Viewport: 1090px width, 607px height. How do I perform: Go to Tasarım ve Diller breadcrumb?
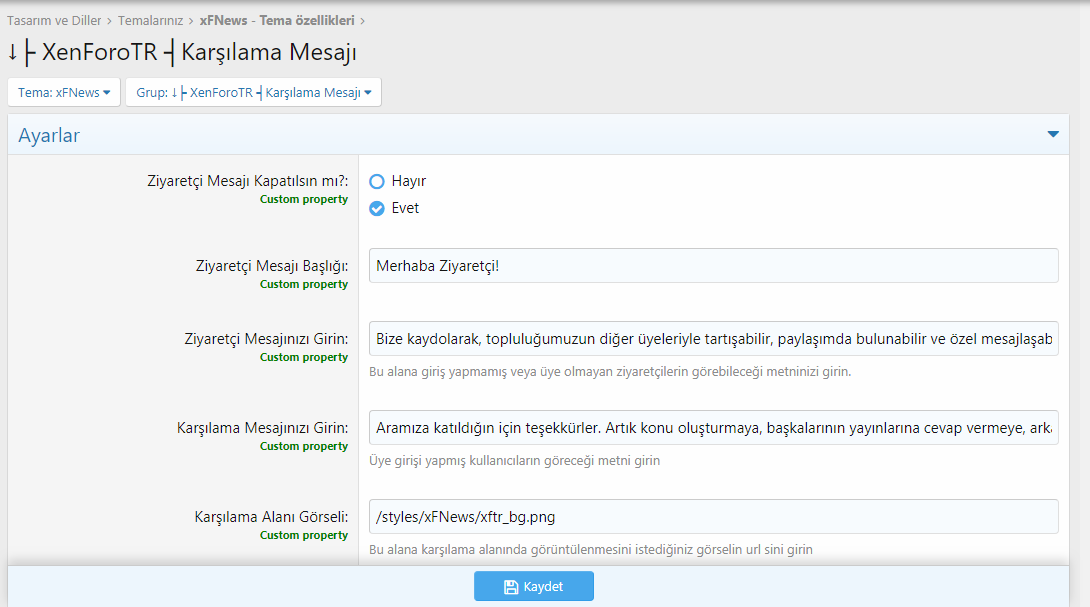tap(54, 21)
